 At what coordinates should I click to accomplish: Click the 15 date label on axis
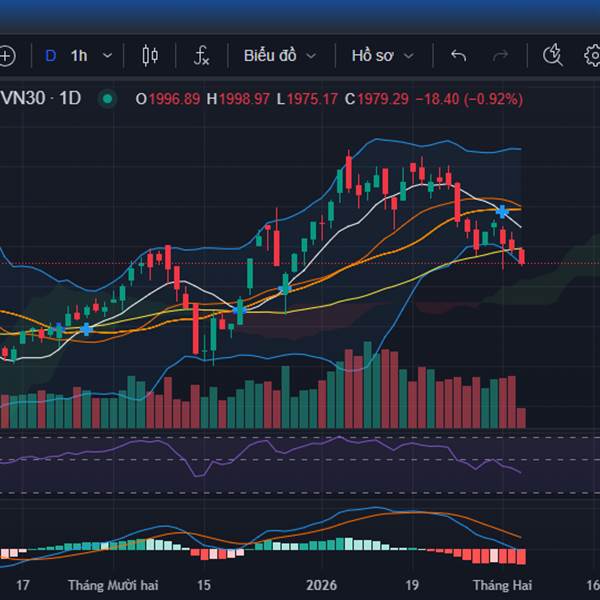204,585
